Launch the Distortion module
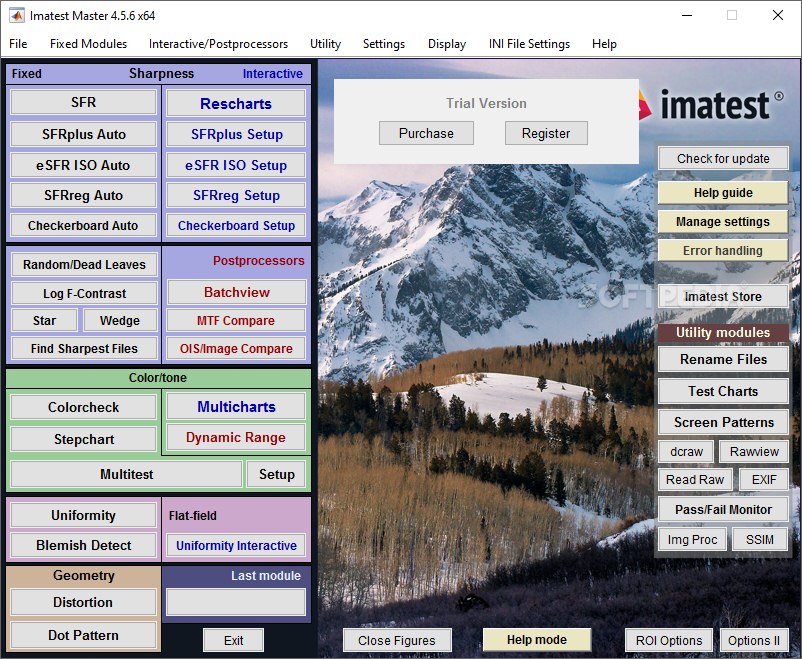Screen dimensions: 802x659 83,602
